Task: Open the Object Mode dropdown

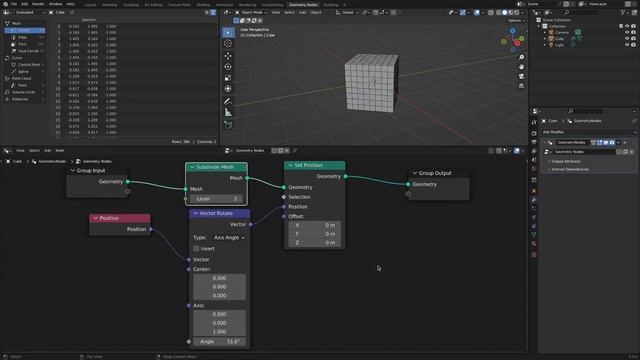Action: 250,13
